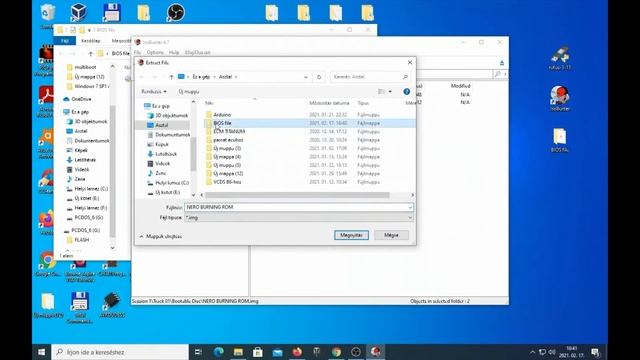Open File Explorer from the taskbar
The image size is (640, 360).
pyautogui.click(x=238, y=352)
